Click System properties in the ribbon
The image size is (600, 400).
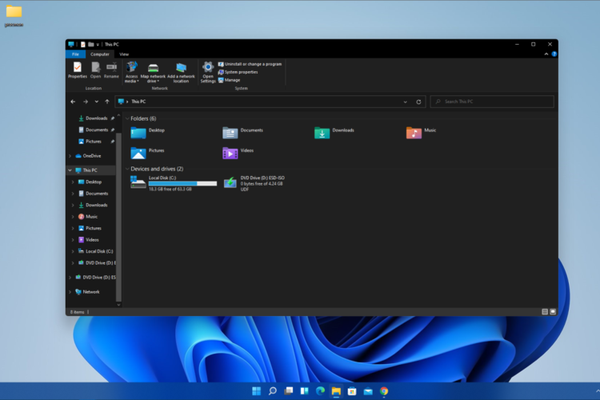point(243,72)
